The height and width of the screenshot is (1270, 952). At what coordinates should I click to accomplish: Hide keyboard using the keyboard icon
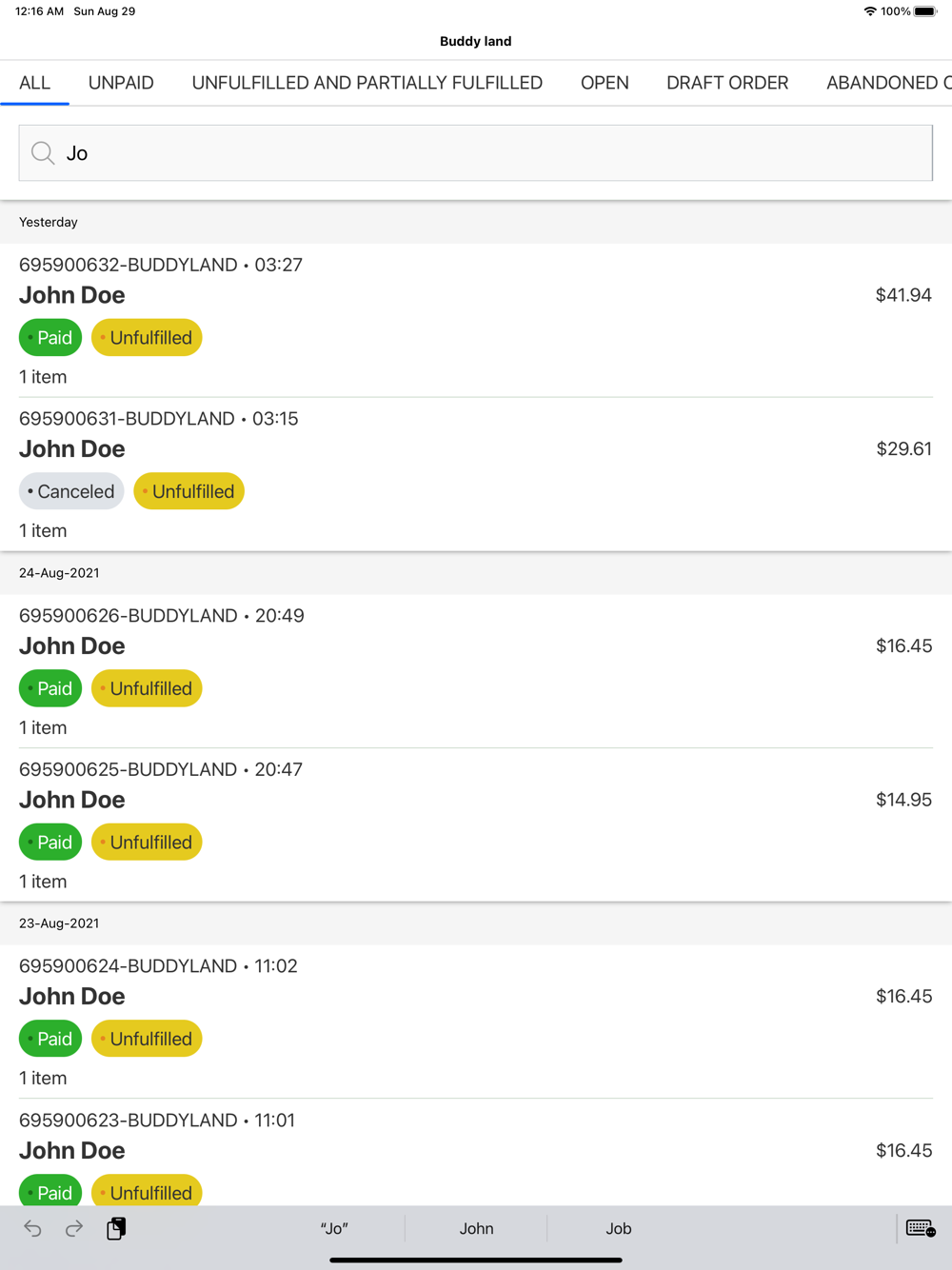click(x=921, y=1228)
